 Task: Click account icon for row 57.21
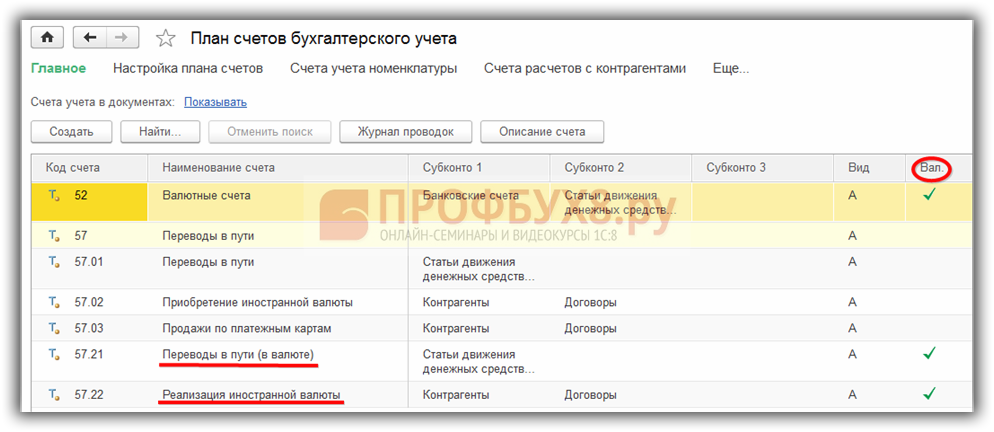pyautogui.click(x=54, y=354)
